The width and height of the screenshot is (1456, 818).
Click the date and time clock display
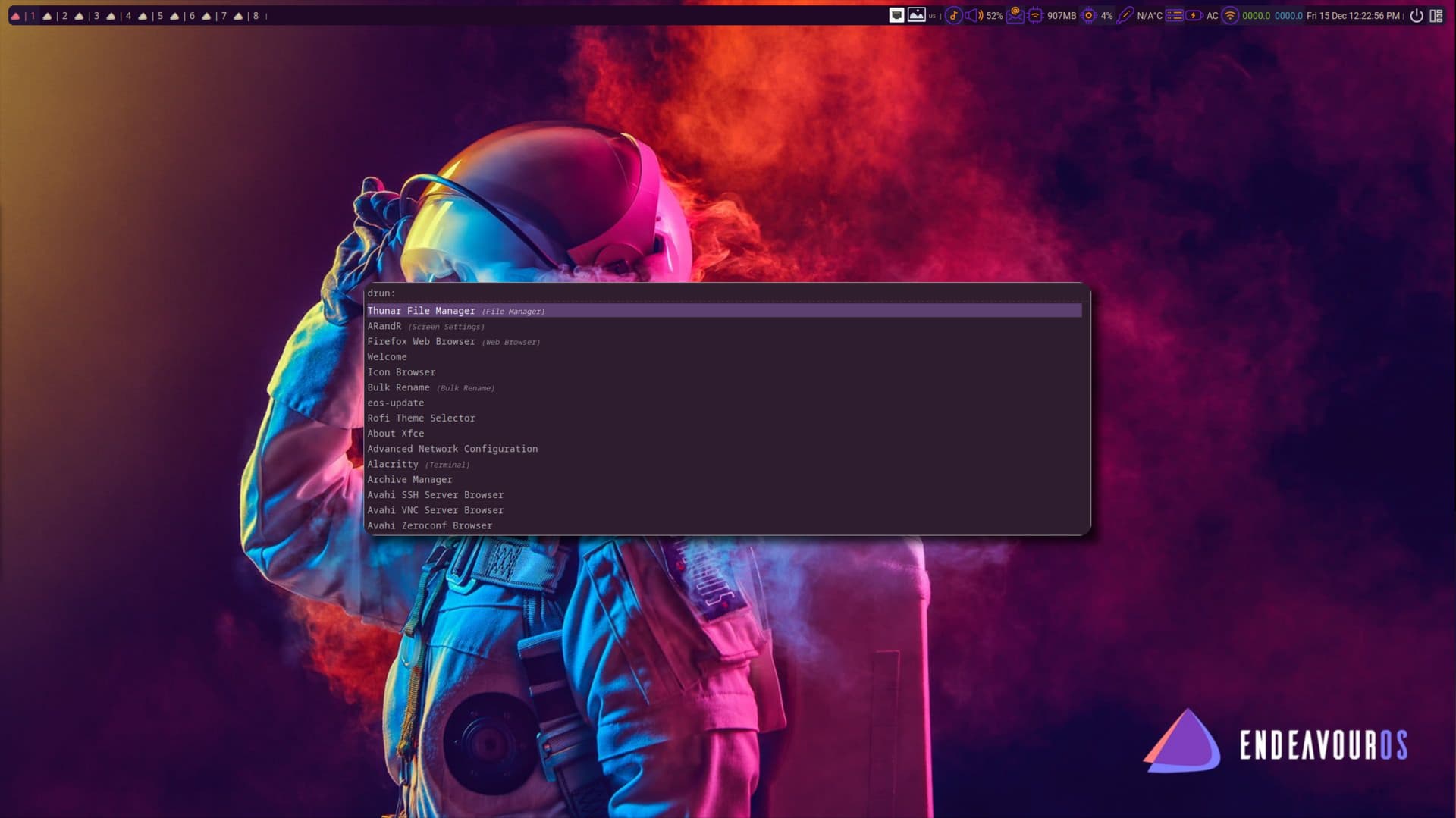1353,15
